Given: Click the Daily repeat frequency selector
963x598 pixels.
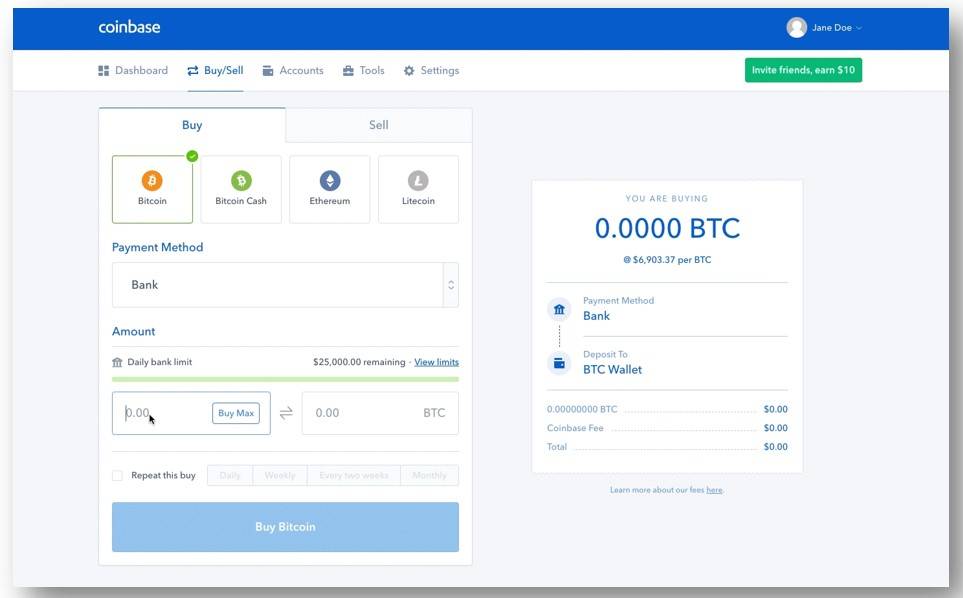Looking at the screenshot, I should pyautogui.click(x=229, y=475).
